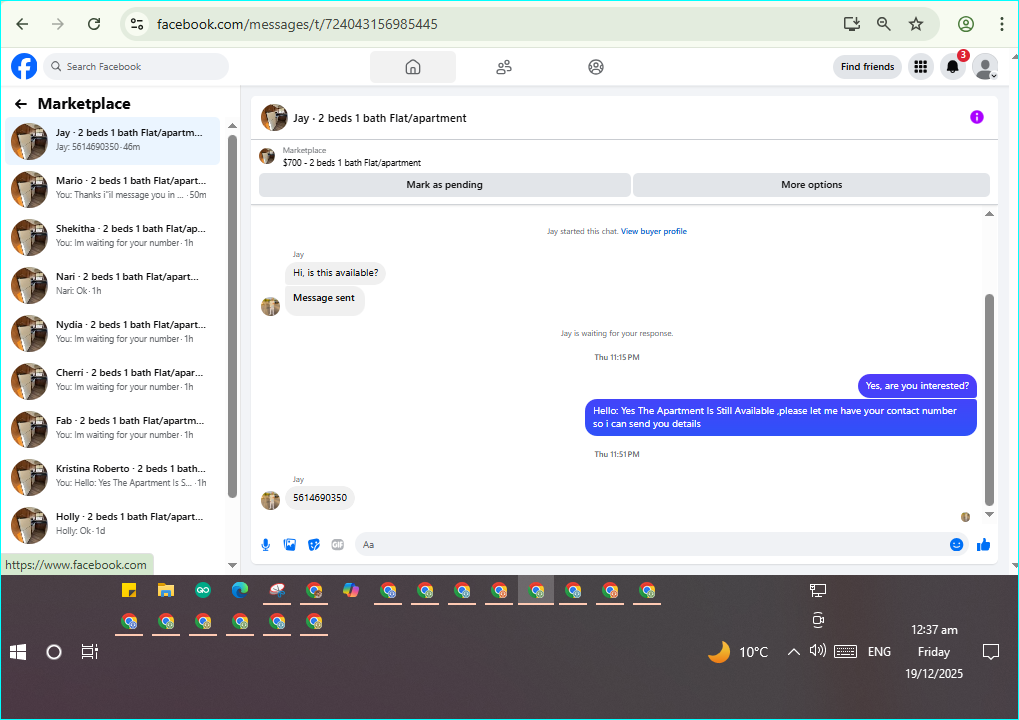Send a thumbs up like
The width and height of the screenshot is (1019, 720).
(983, 545)
